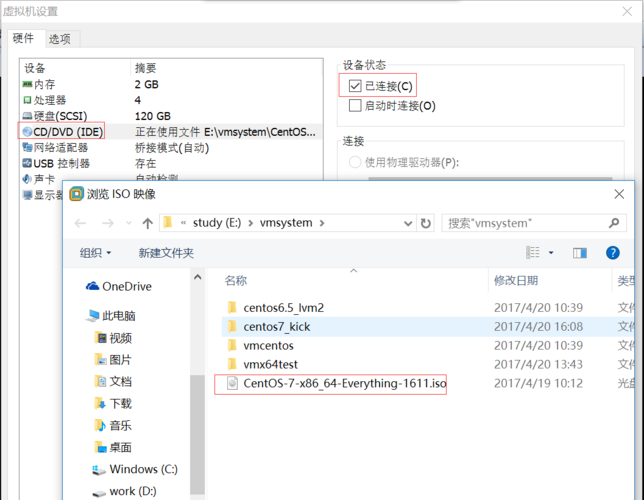Toggle the preview pane button
Screen dimensions: 644x500
pos(580,253)
